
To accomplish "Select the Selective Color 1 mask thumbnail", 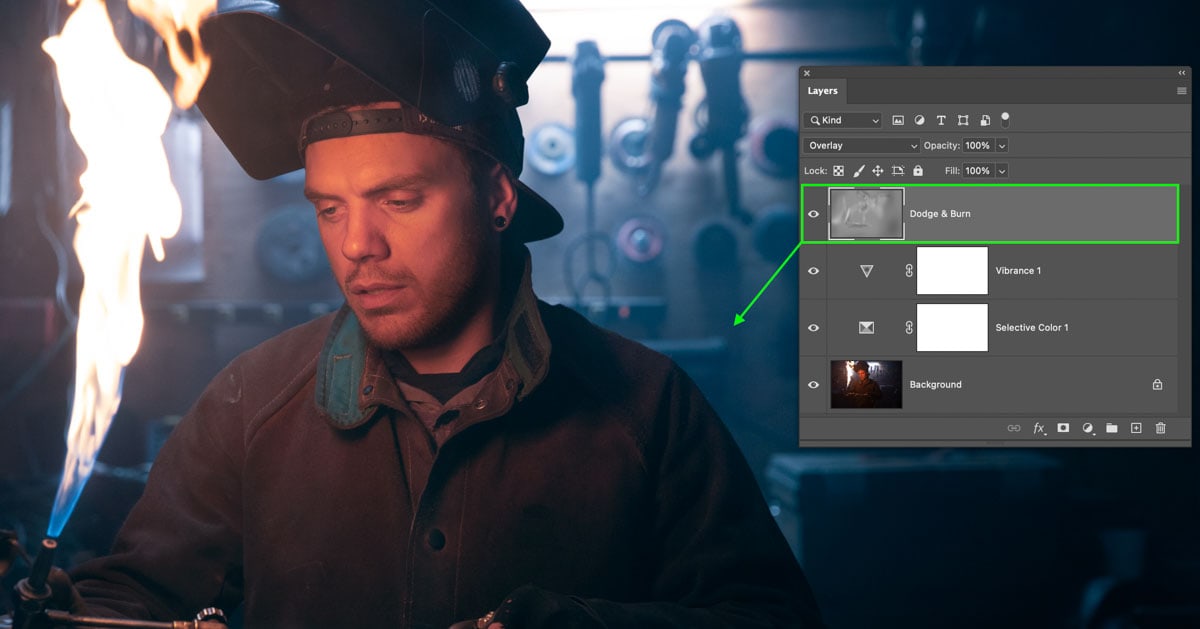I will [x=952, y=328].
